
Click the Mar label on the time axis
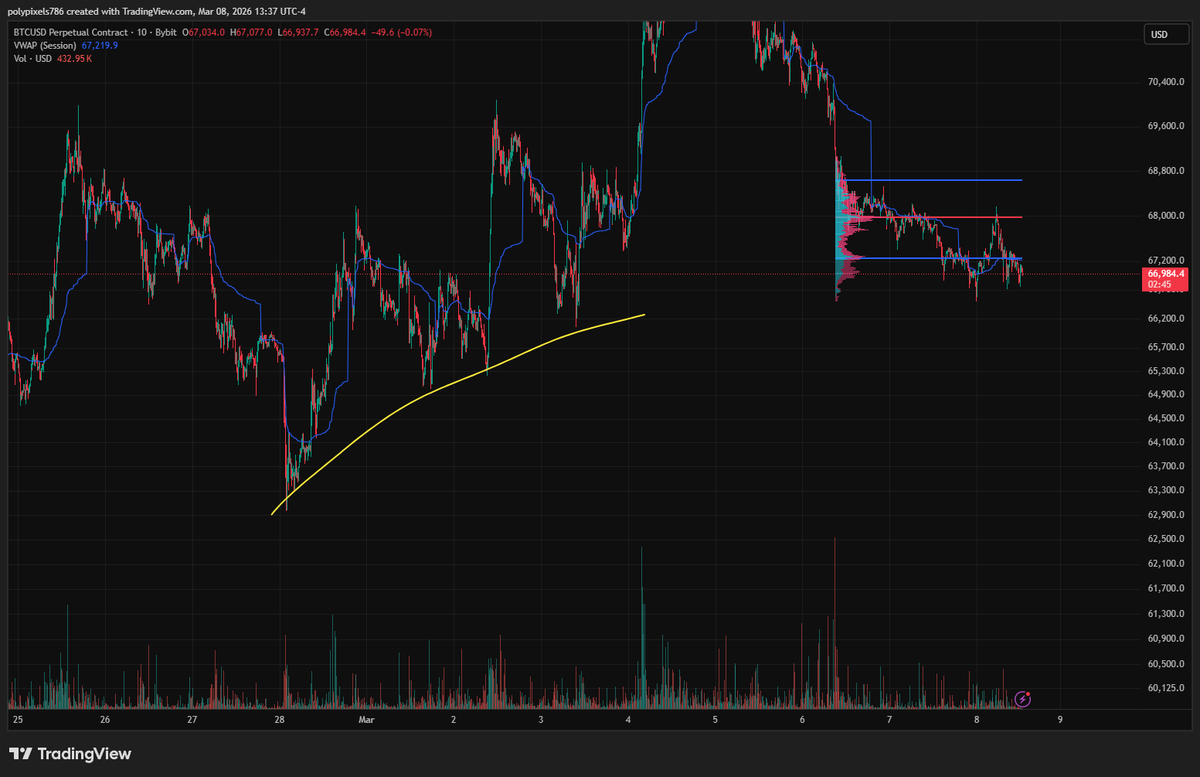(x=366, y=719)
